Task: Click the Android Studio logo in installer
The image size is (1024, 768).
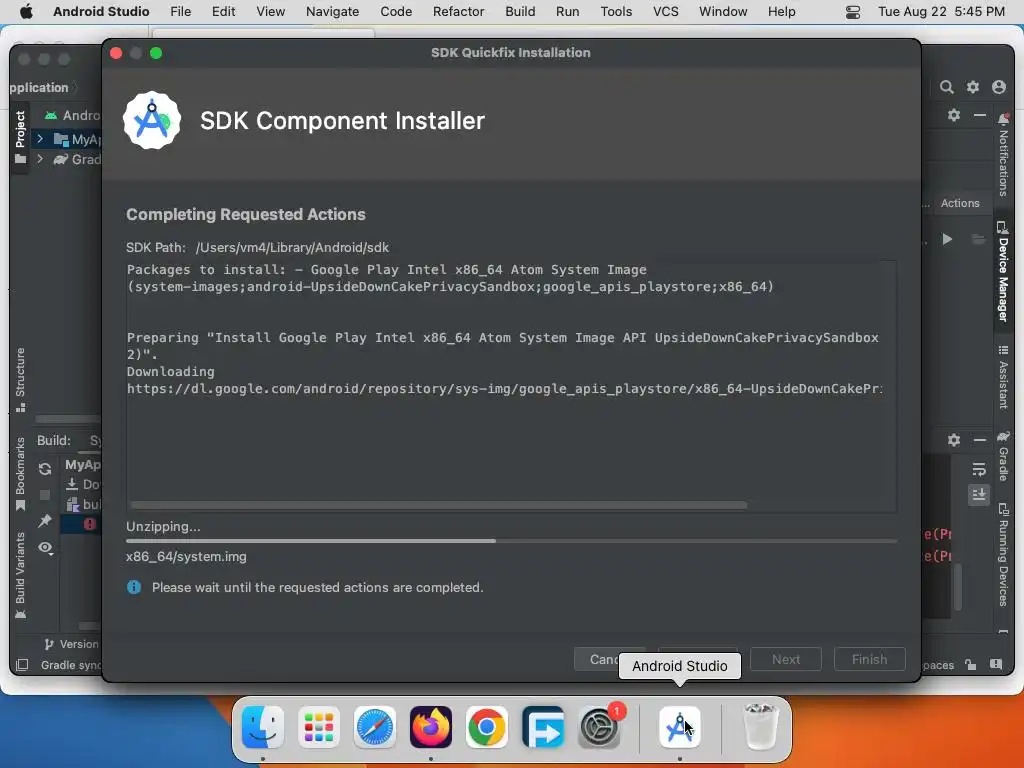Action: click(x=152, y=120)
